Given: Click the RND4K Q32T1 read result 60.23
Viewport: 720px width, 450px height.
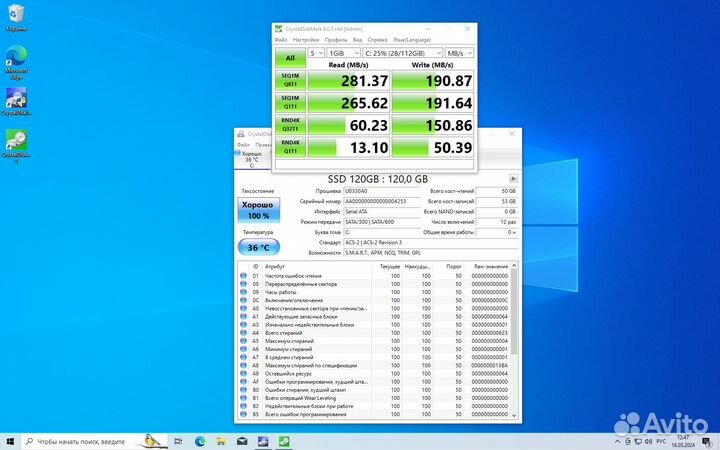Looking at the screenshot, I should (349, 125).
